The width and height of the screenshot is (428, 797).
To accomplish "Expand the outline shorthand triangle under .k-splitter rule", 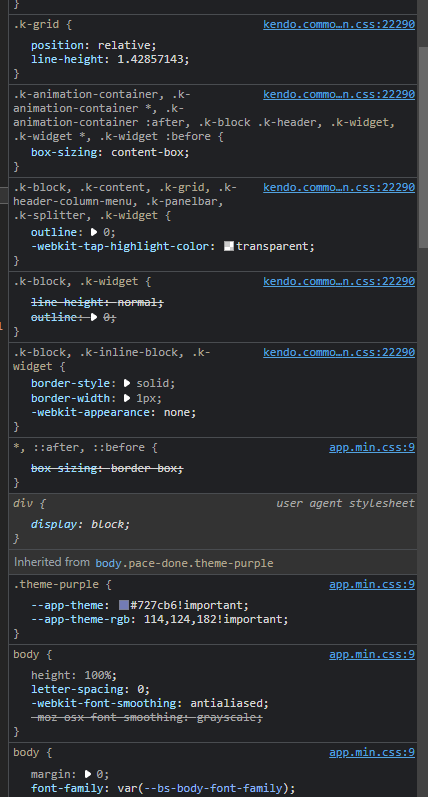I will (94, 232).
